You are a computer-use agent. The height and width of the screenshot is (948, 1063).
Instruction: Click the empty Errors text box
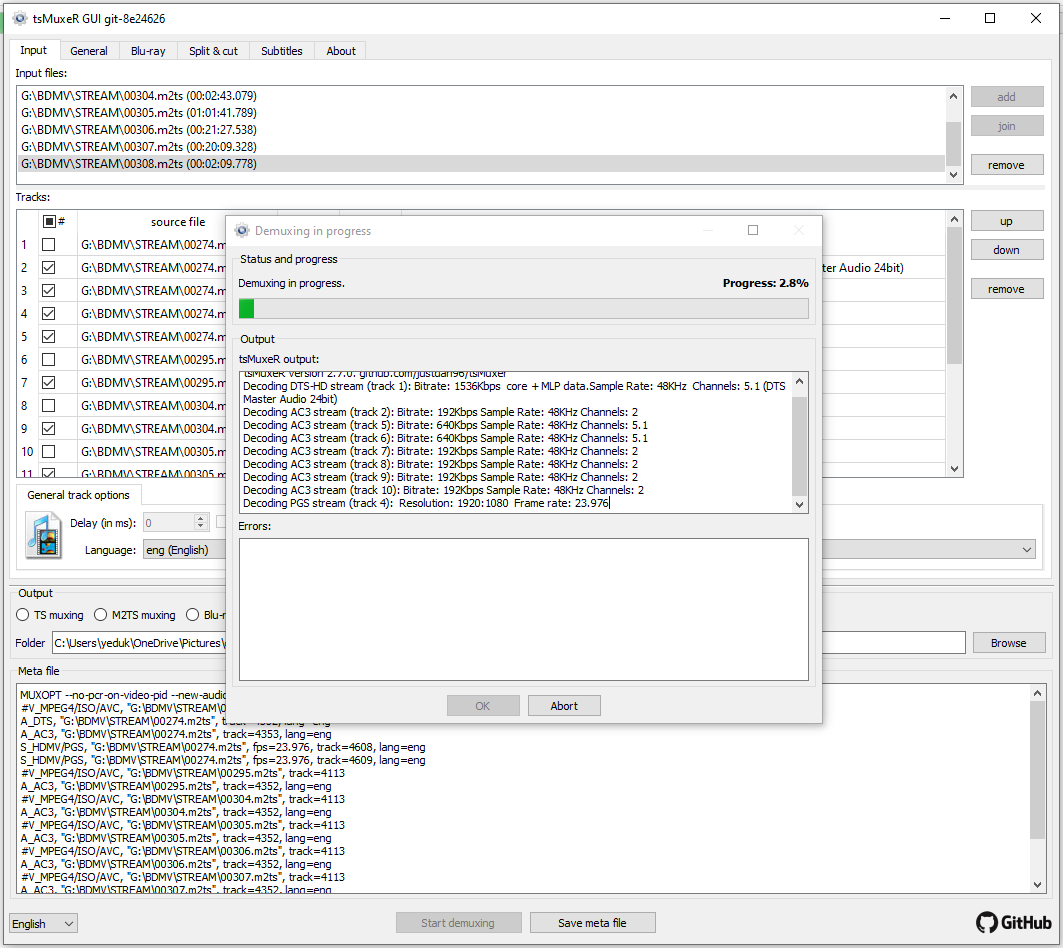pos(523,610)
